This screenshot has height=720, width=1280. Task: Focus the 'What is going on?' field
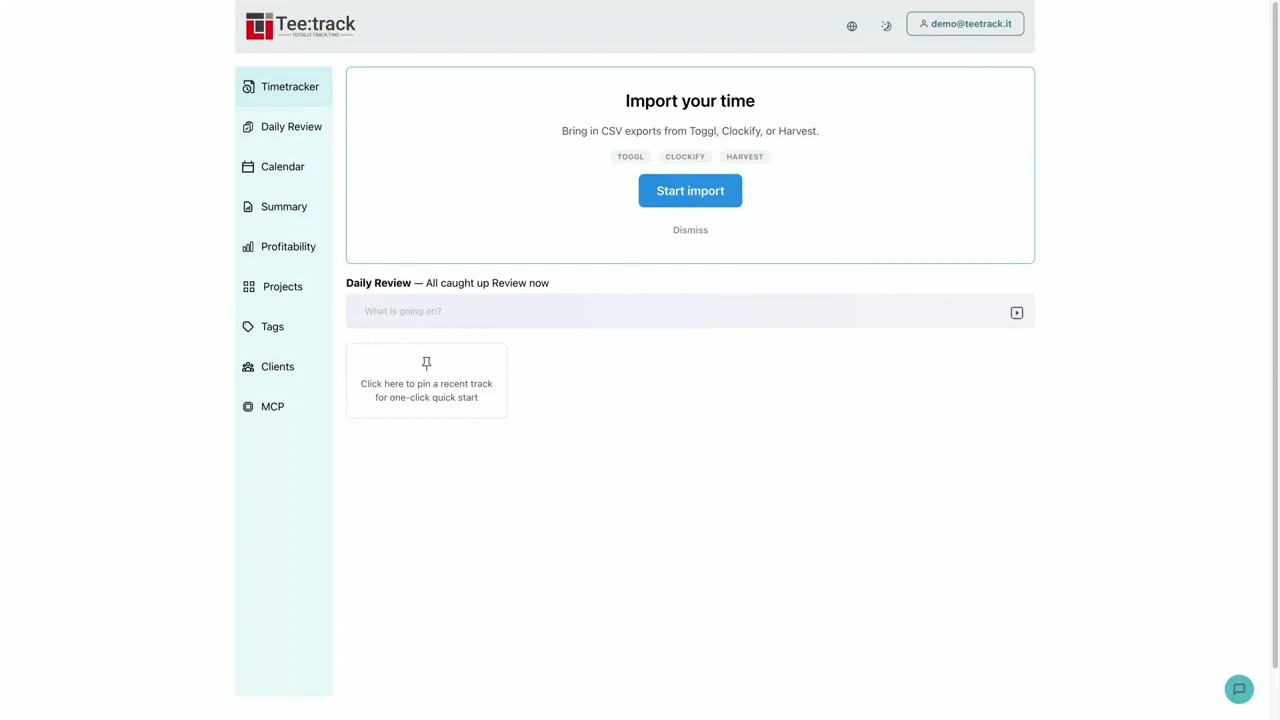pos(680,312)
